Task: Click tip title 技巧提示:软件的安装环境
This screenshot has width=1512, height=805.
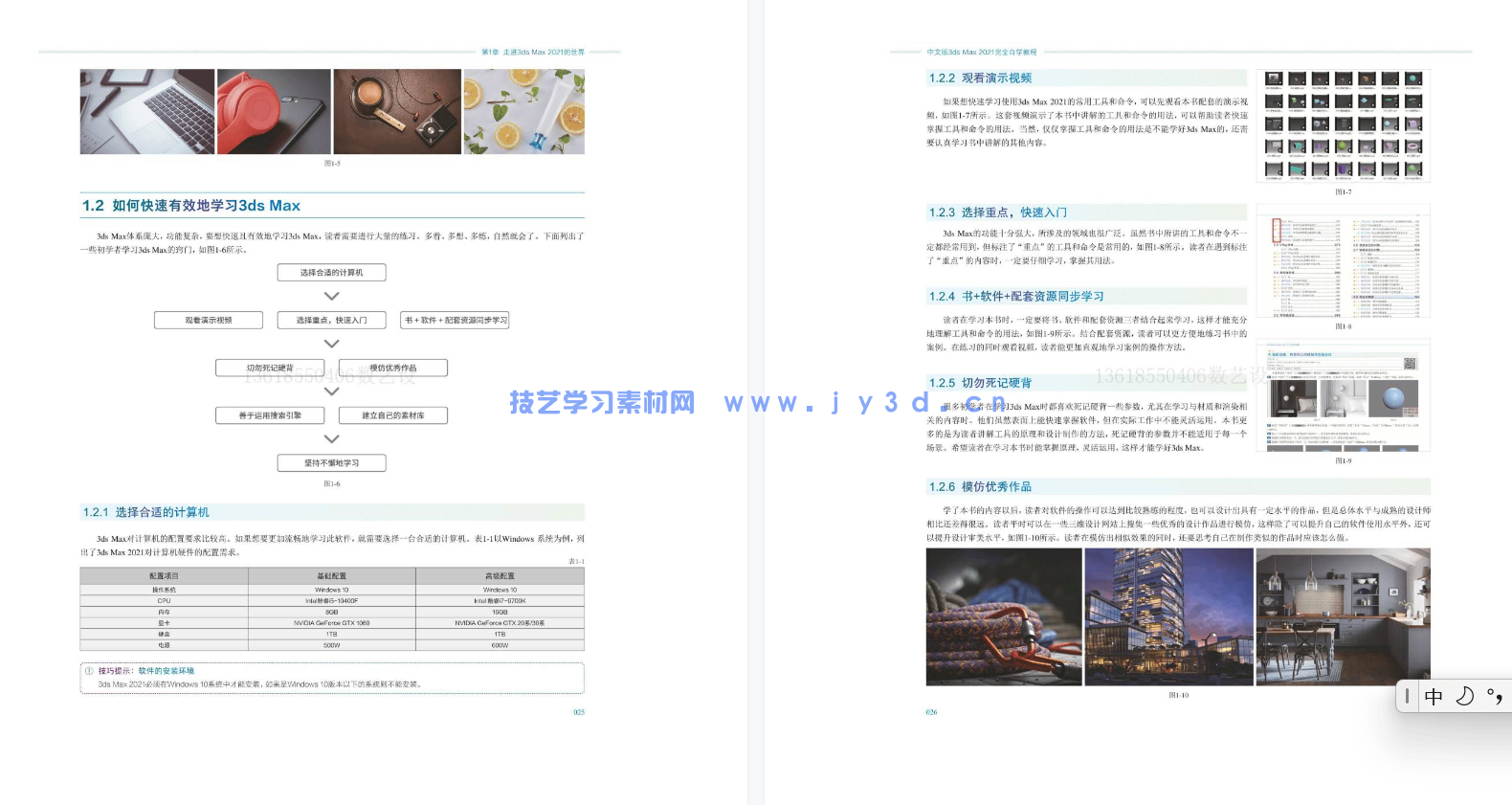Action: (x=146, y=671)
